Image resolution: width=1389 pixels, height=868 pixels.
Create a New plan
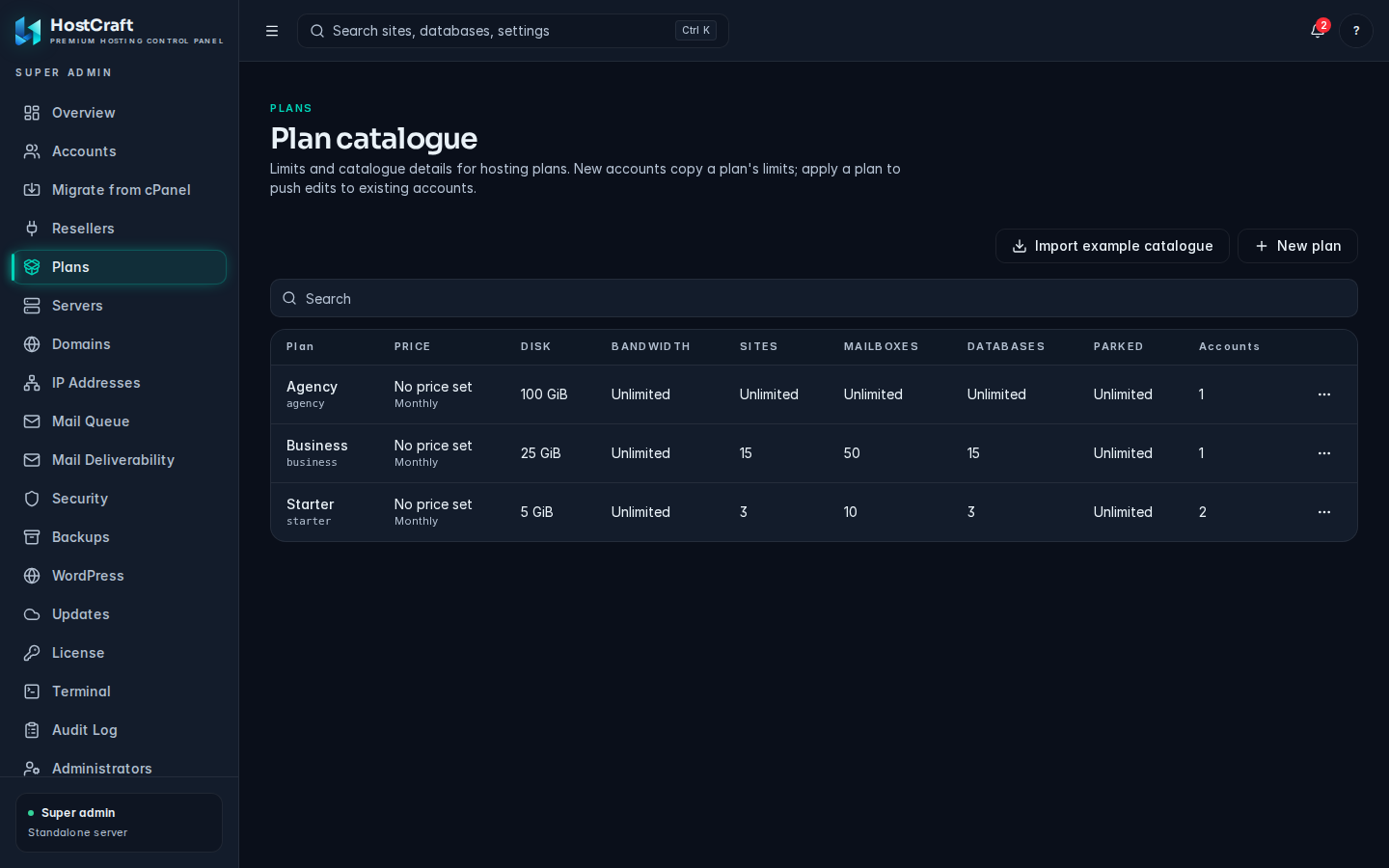coord(1297,246)
